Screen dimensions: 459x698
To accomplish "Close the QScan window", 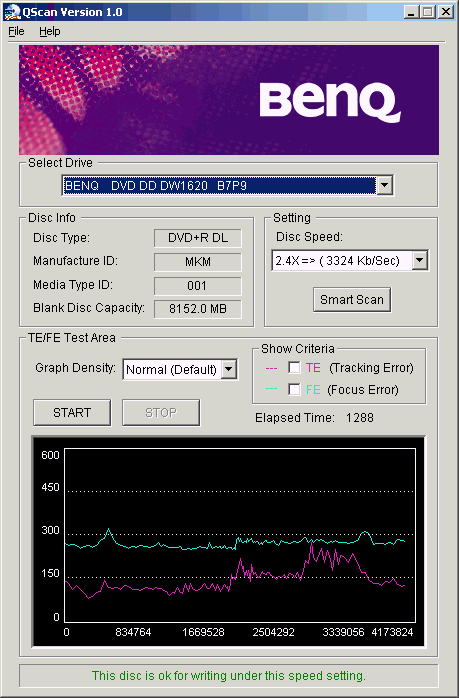I will 446,12.
